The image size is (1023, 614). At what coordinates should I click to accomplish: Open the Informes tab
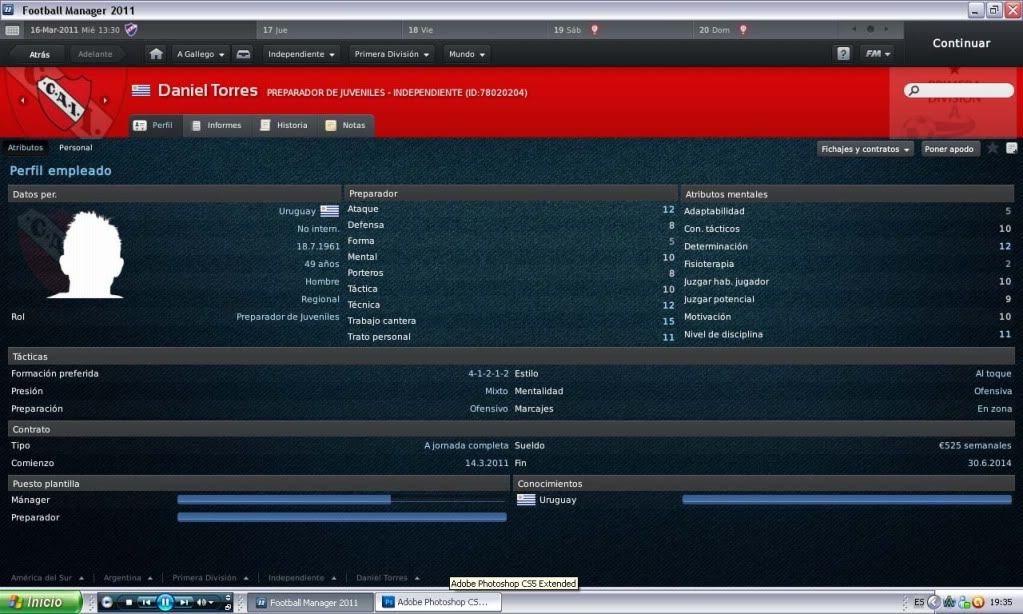click(x=217, y=125)
